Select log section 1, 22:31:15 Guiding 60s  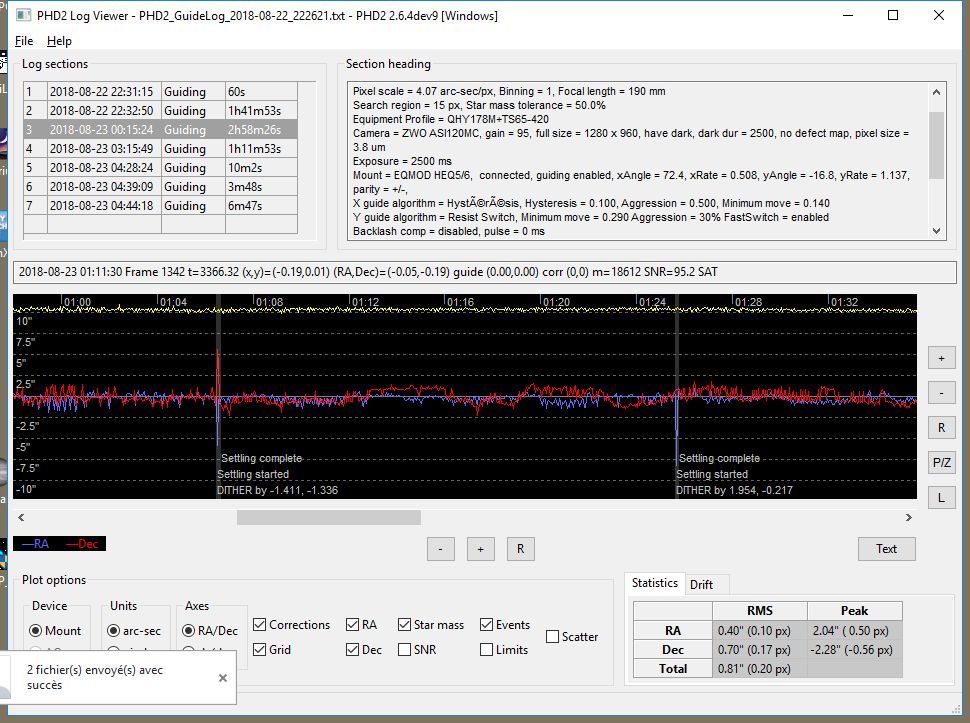(160, 92)
